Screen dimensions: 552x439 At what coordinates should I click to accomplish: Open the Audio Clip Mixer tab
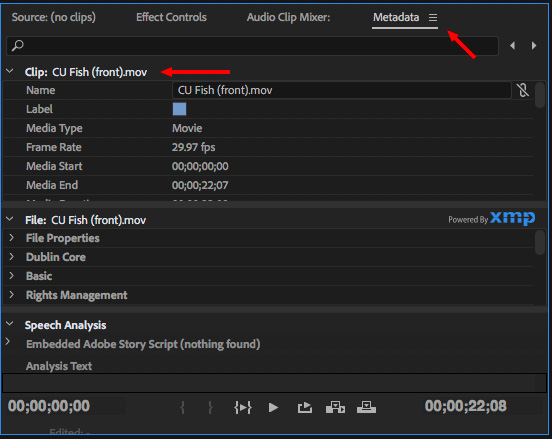[x=288, y=17]
